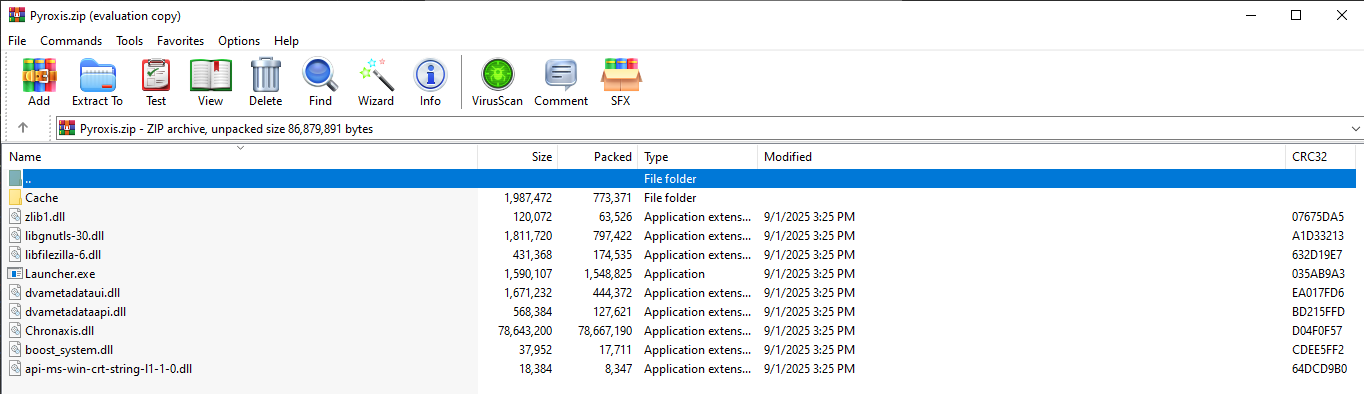1364x394 pixels.
Task: Click the dvametadataui.dll file icon
Action: pyautogui.click(x=15, y=293)
